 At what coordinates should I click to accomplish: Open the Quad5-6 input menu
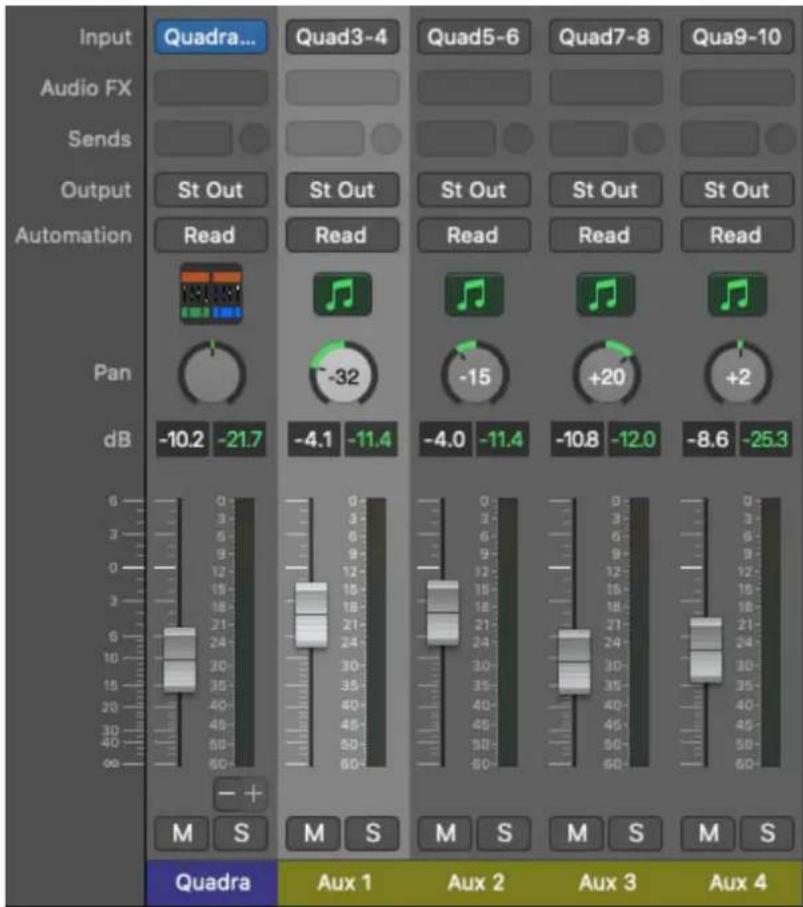tap(474, 37)
